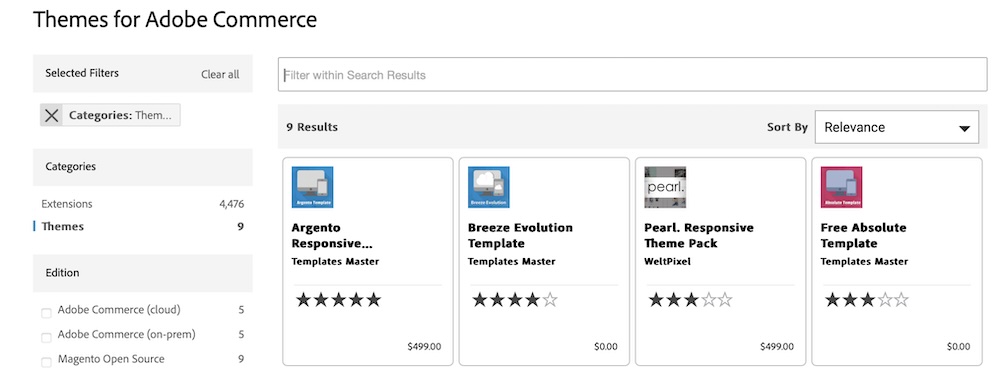Viewport: 1000px width, 374px height.
Task: Click the $499.00 price on Argento card
Action: click(x=424, y=347)
